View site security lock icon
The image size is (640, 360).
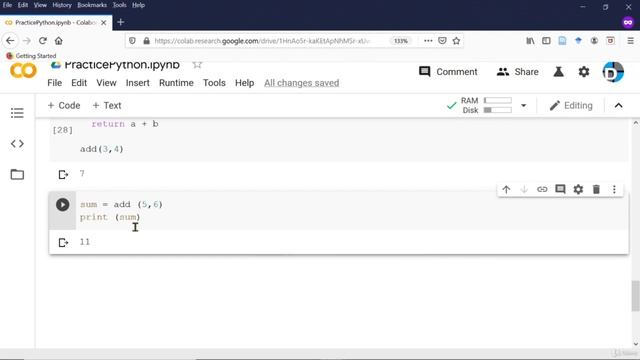pyautogui.click(x=147, y=41)
